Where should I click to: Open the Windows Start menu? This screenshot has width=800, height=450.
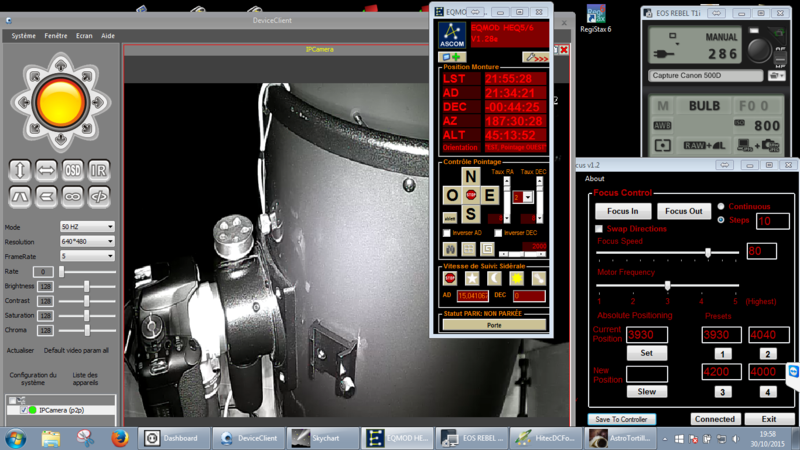tap(15, 438)
